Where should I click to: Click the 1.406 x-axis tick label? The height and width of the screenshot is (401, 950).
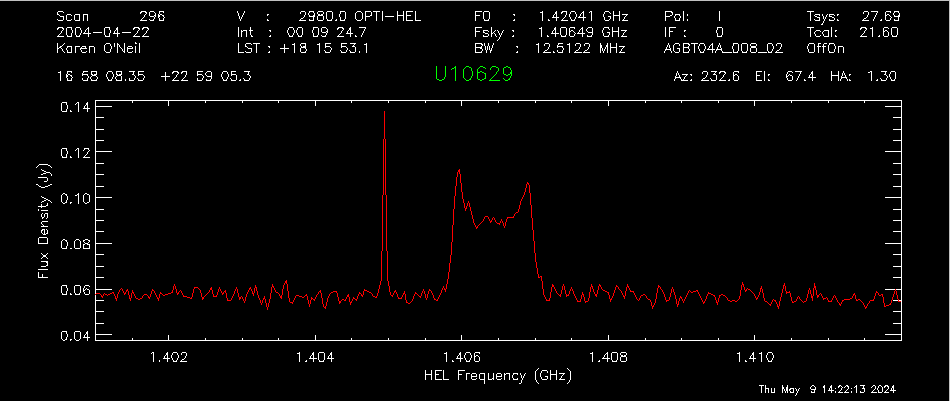(x=462, y=357)
